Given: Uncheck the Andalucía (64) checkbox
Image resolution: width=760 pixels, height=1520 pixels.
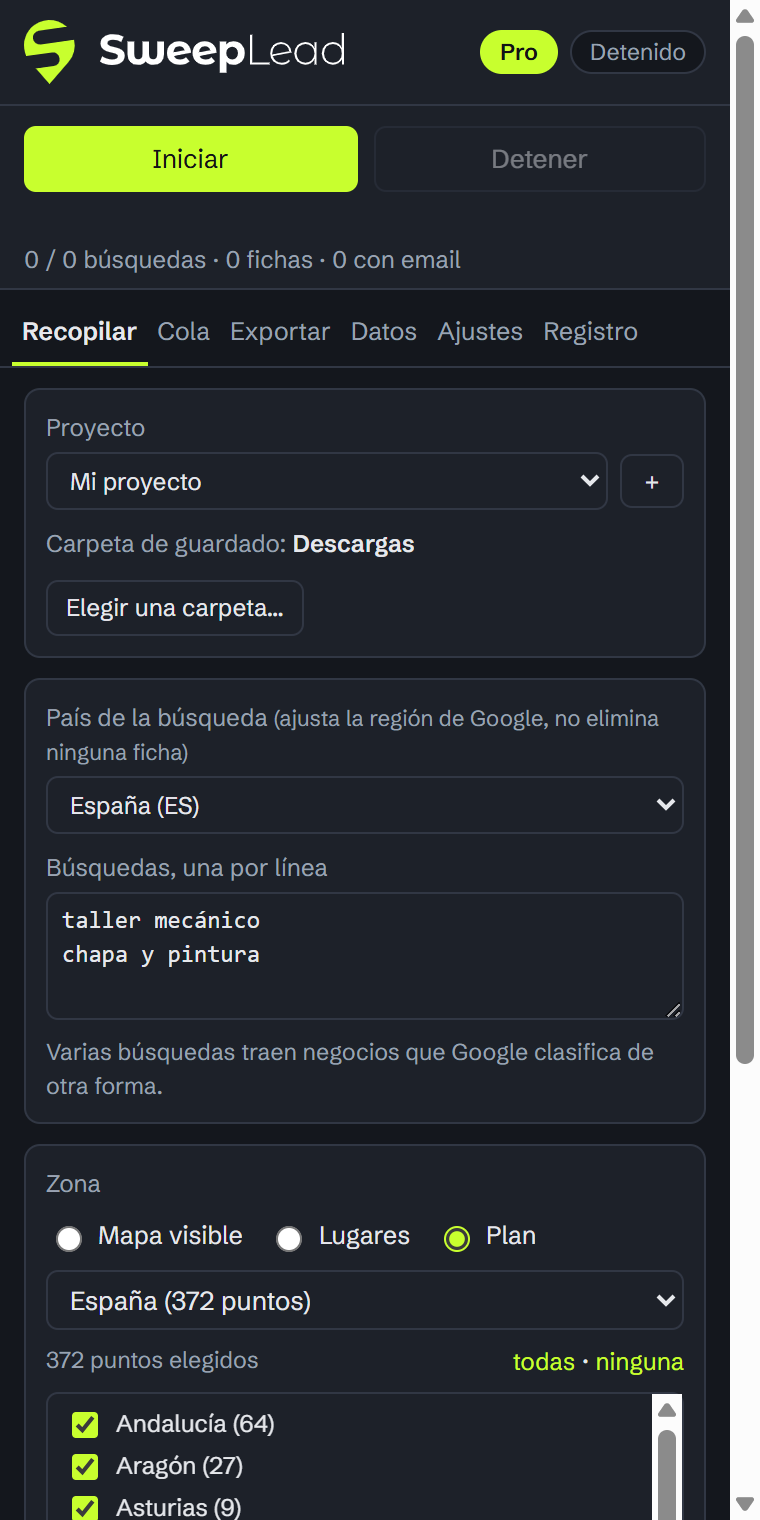Looking at the screenshot, I should (x=85, y=1424).
